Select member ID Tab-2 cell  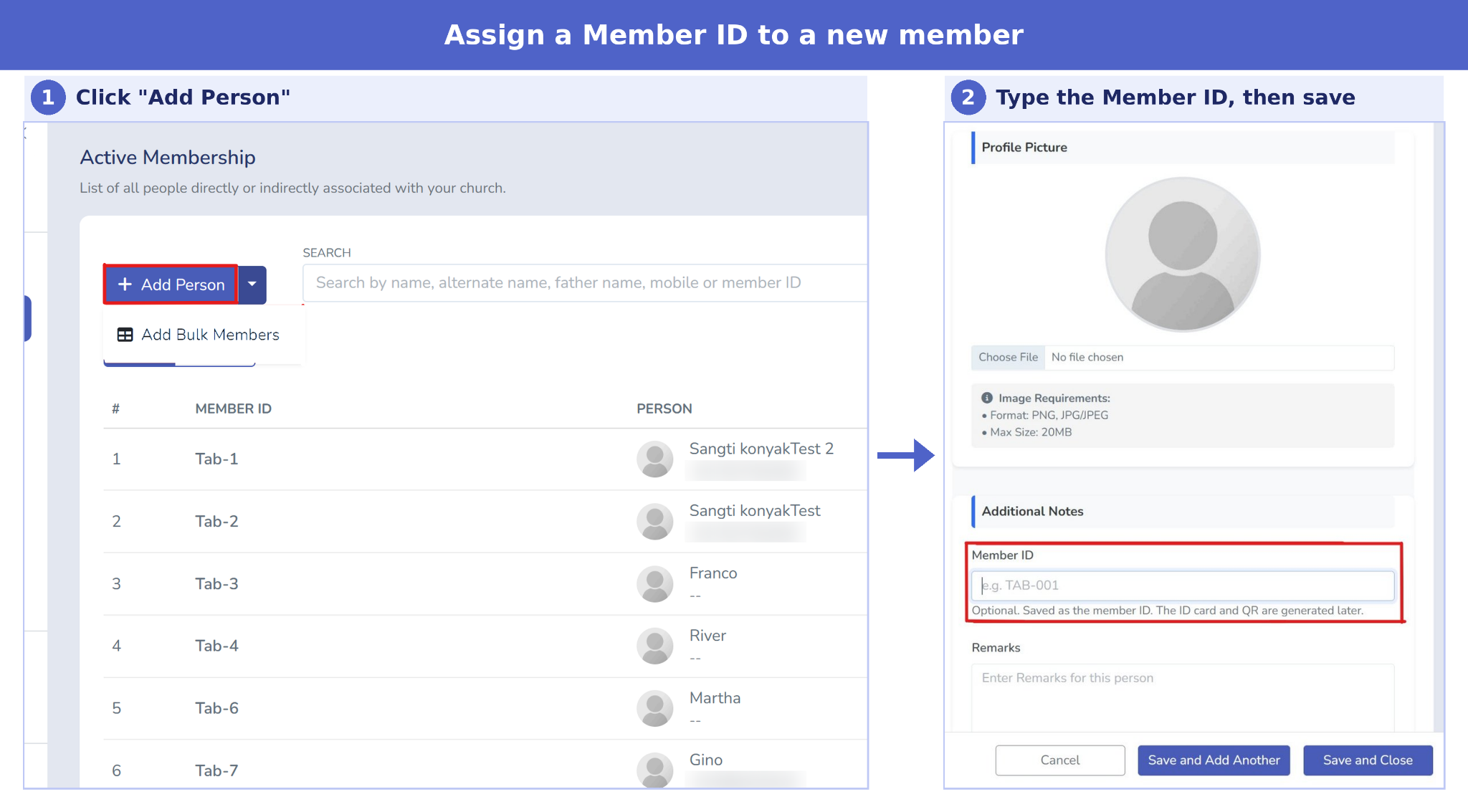coord(216,521)
